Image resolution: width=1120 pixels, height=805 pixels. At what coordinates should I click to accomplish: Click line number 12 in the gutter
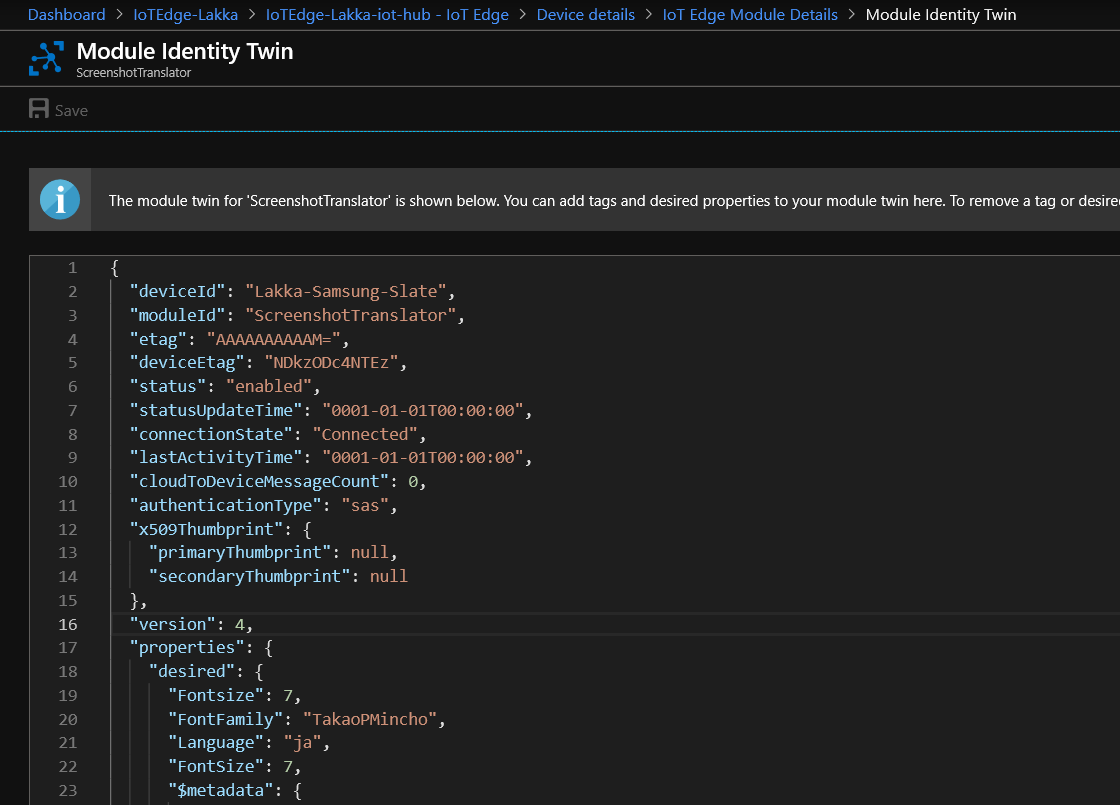(68, 529)
